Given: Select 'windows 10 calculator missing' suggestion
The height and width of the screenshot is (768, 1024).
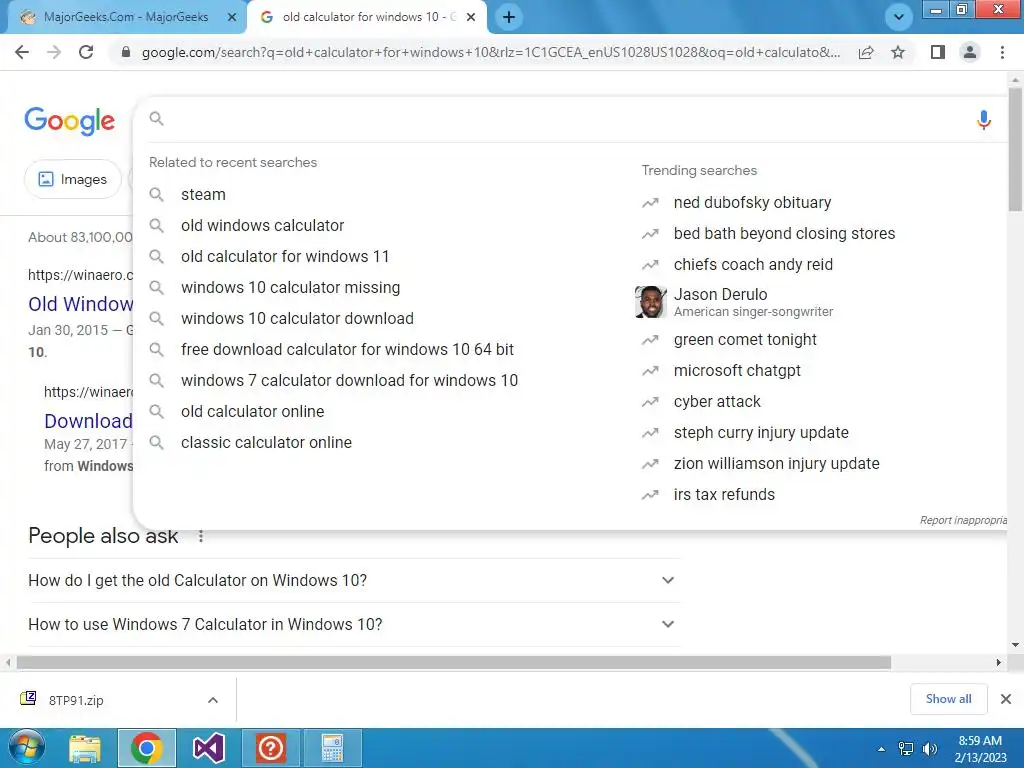Looking at the screenshot, I should [x=291, y=287].
